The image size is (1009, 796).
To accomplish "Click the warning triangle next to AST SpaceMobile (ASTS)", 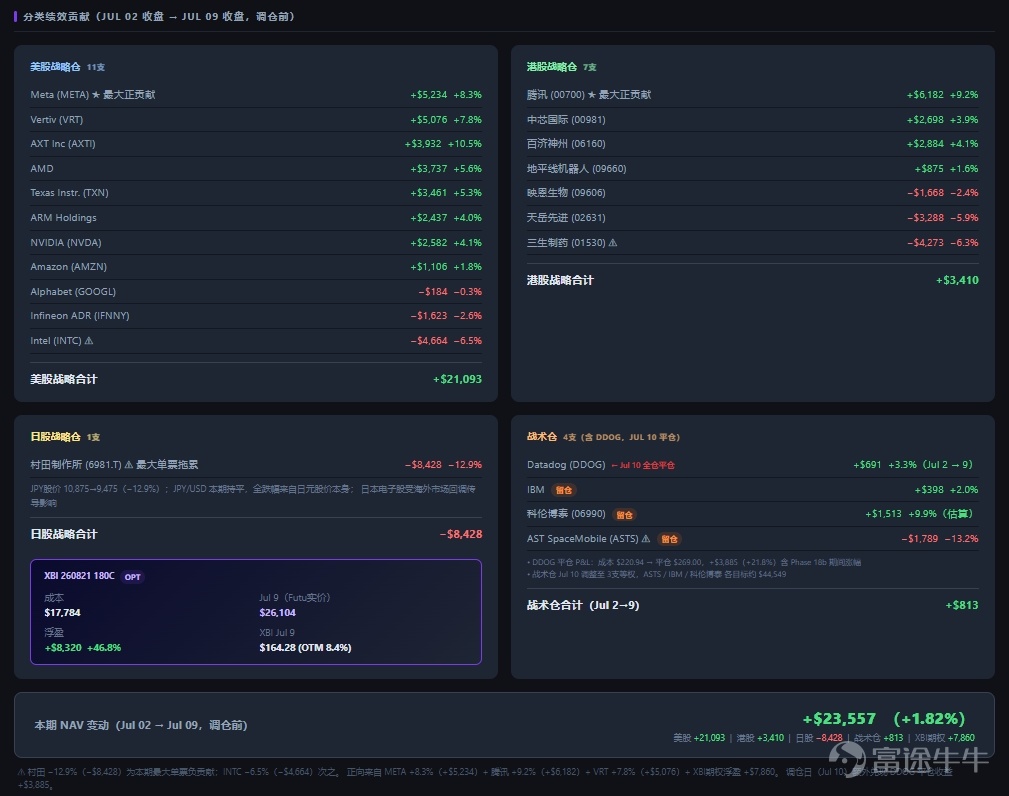I will pos(645,539).
